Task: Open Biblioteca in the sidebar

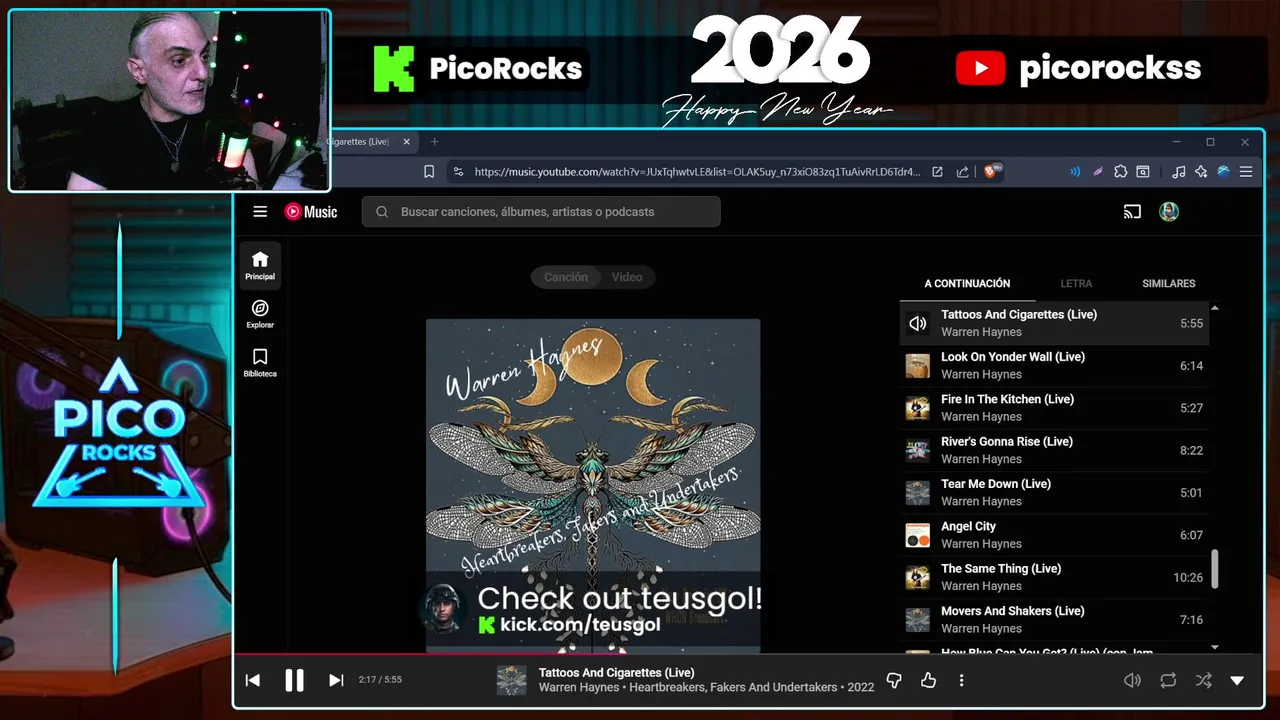Action: (x=260, y=363)
